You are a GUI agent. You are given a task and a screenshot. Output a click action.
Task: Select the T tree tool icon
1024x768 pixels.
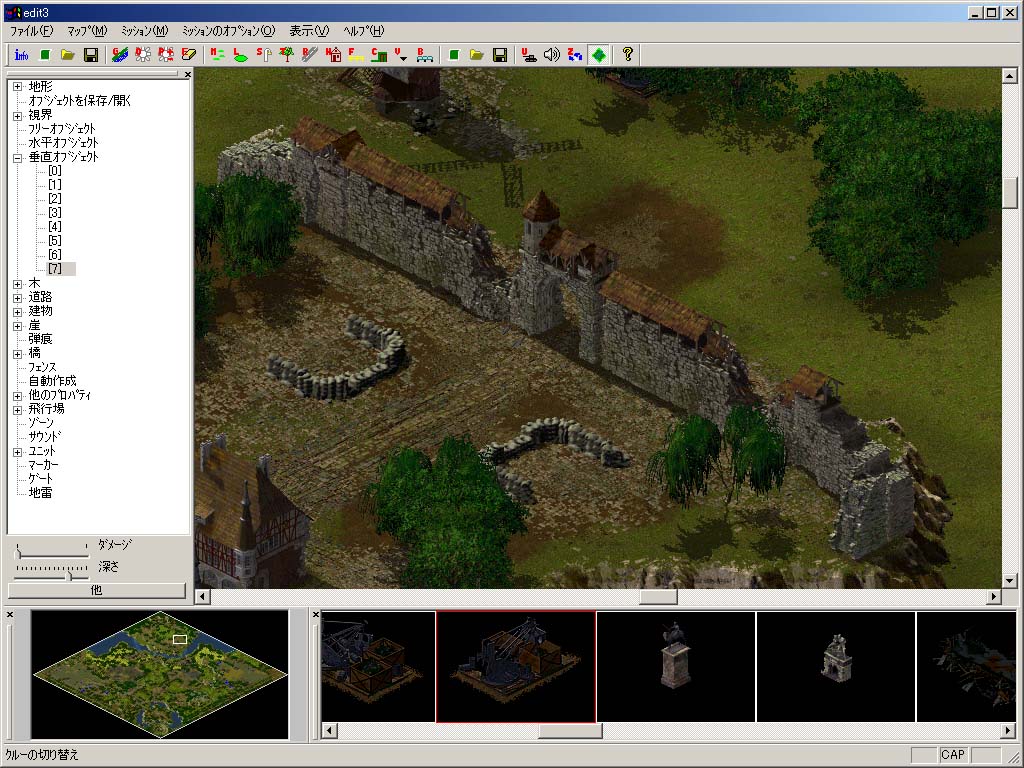click(x=286, y=55)
